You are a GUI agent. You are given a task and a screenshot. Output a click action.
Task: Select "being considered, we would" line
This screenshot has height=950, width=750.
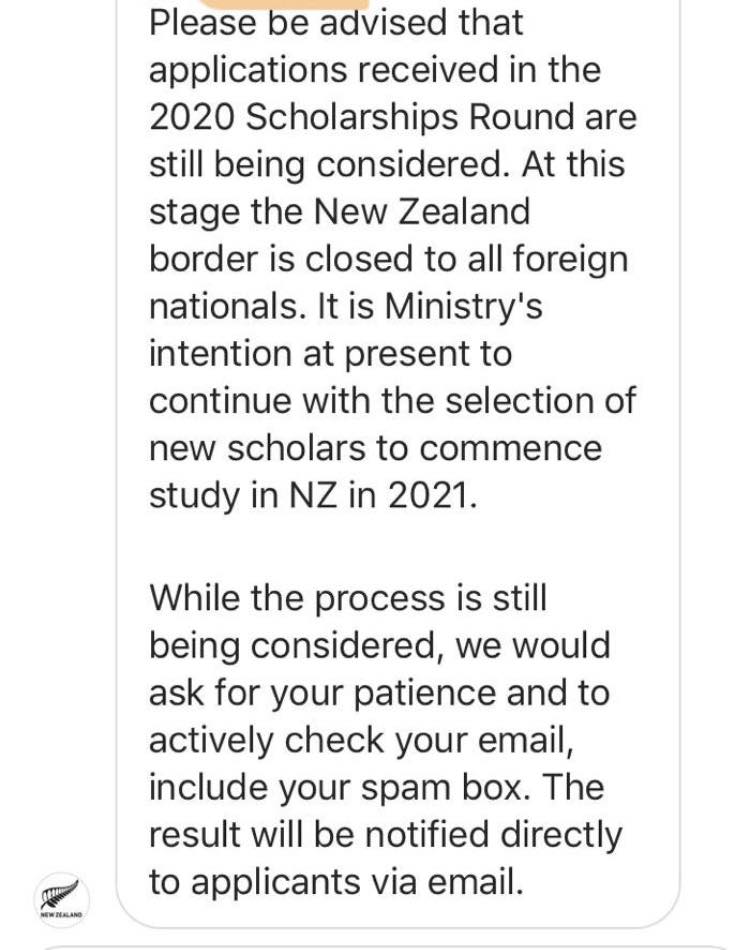point(379,645)
